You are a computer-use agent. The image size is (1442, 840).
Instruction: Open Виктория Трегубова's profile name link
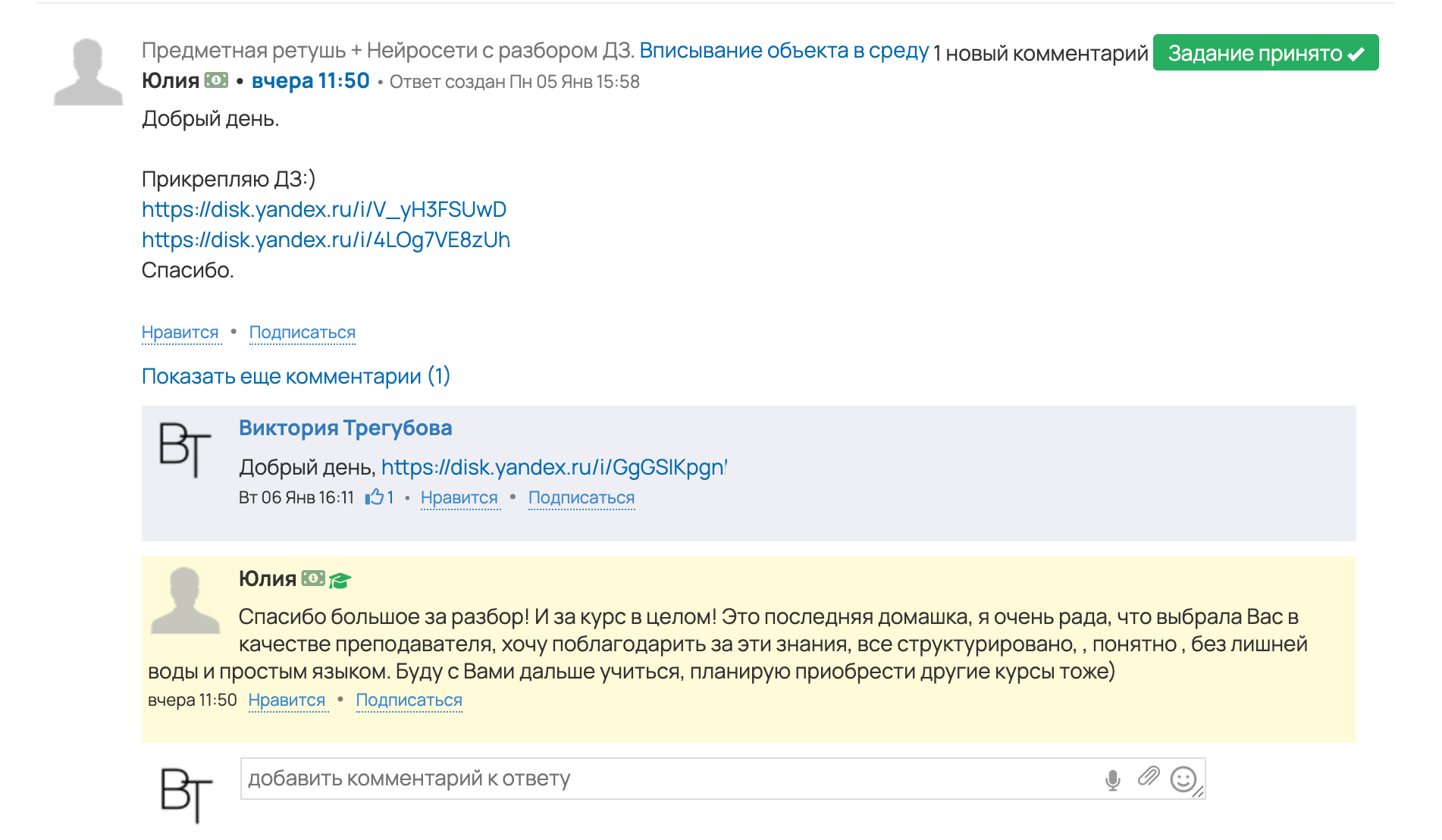[345, 428]
